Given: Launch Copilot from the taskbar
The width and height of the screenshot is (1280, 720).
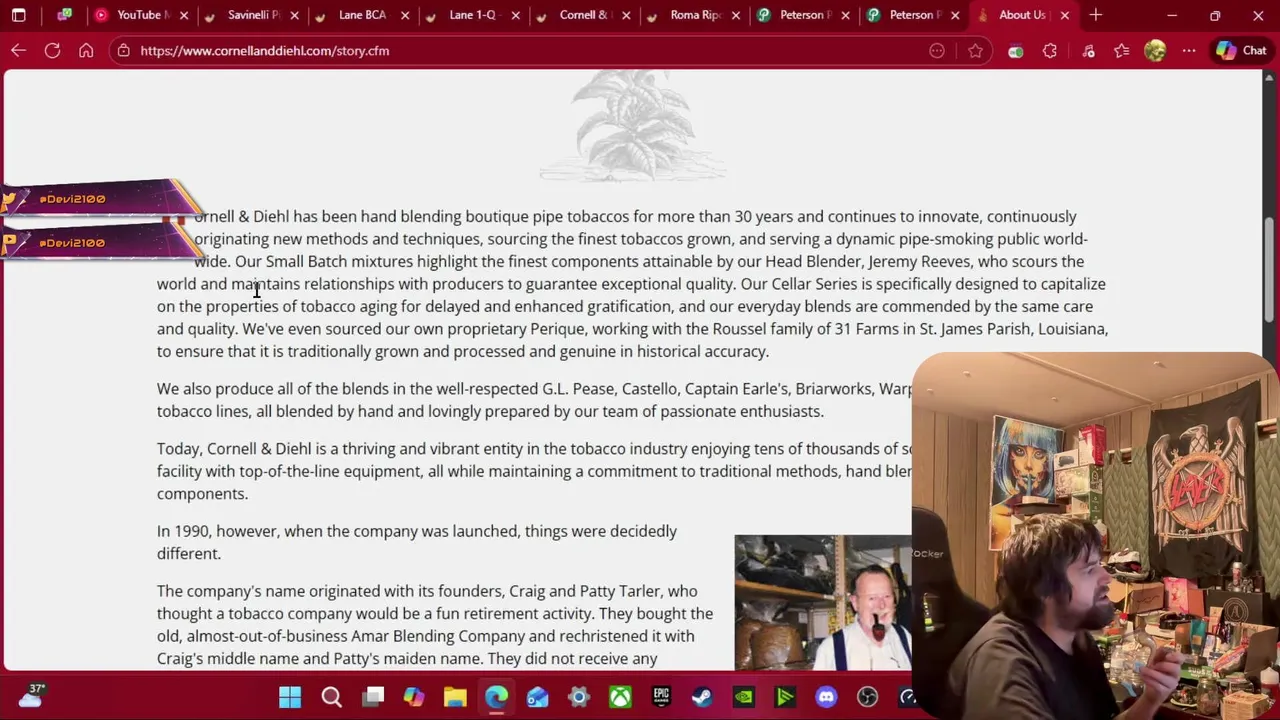Looking at the screenshot, I should tap(414, 697).
